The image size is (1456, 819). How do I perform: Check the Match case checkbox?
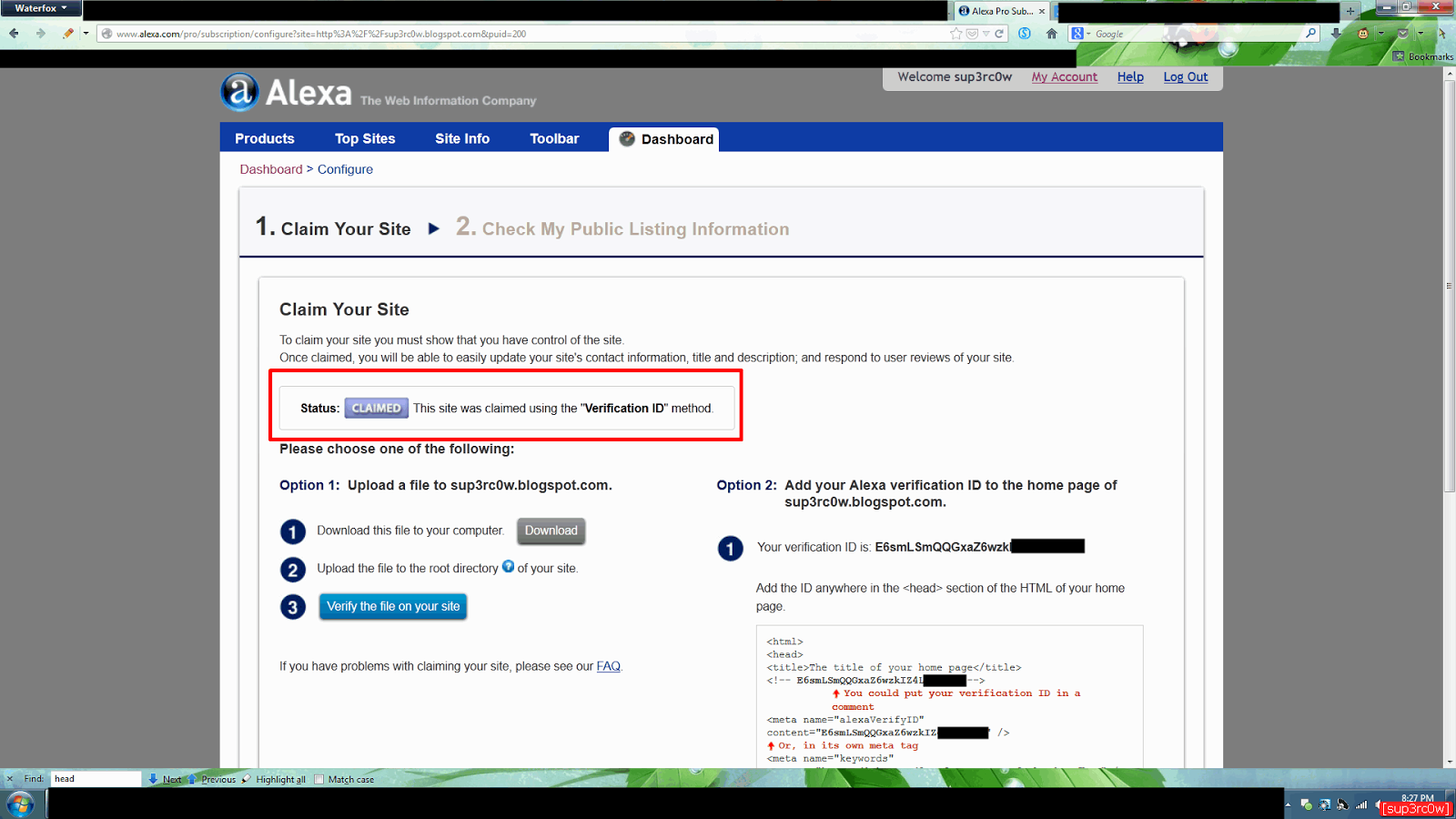(x=319, y=779)
